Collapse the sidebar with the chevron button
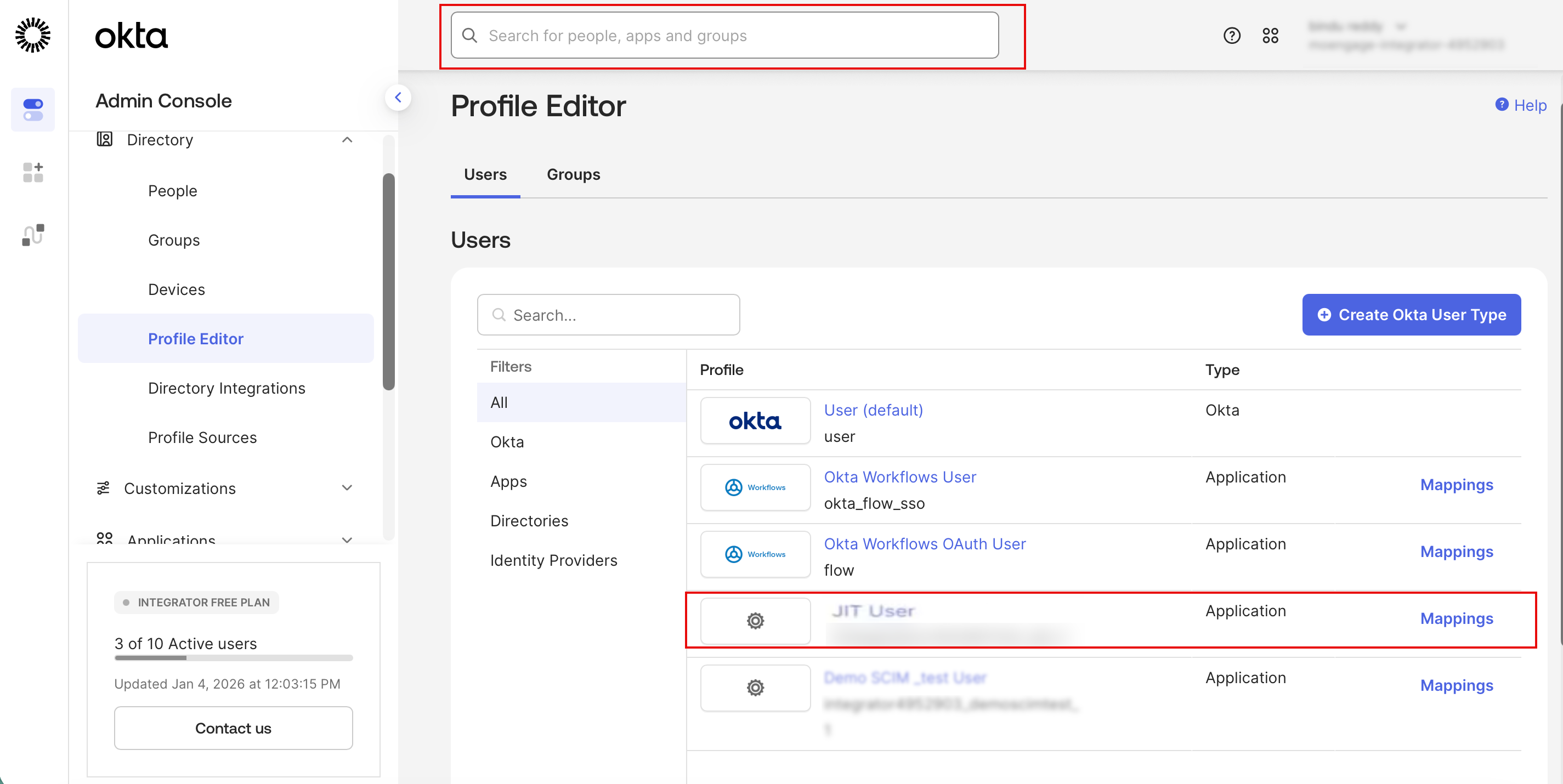 point(398,98)
